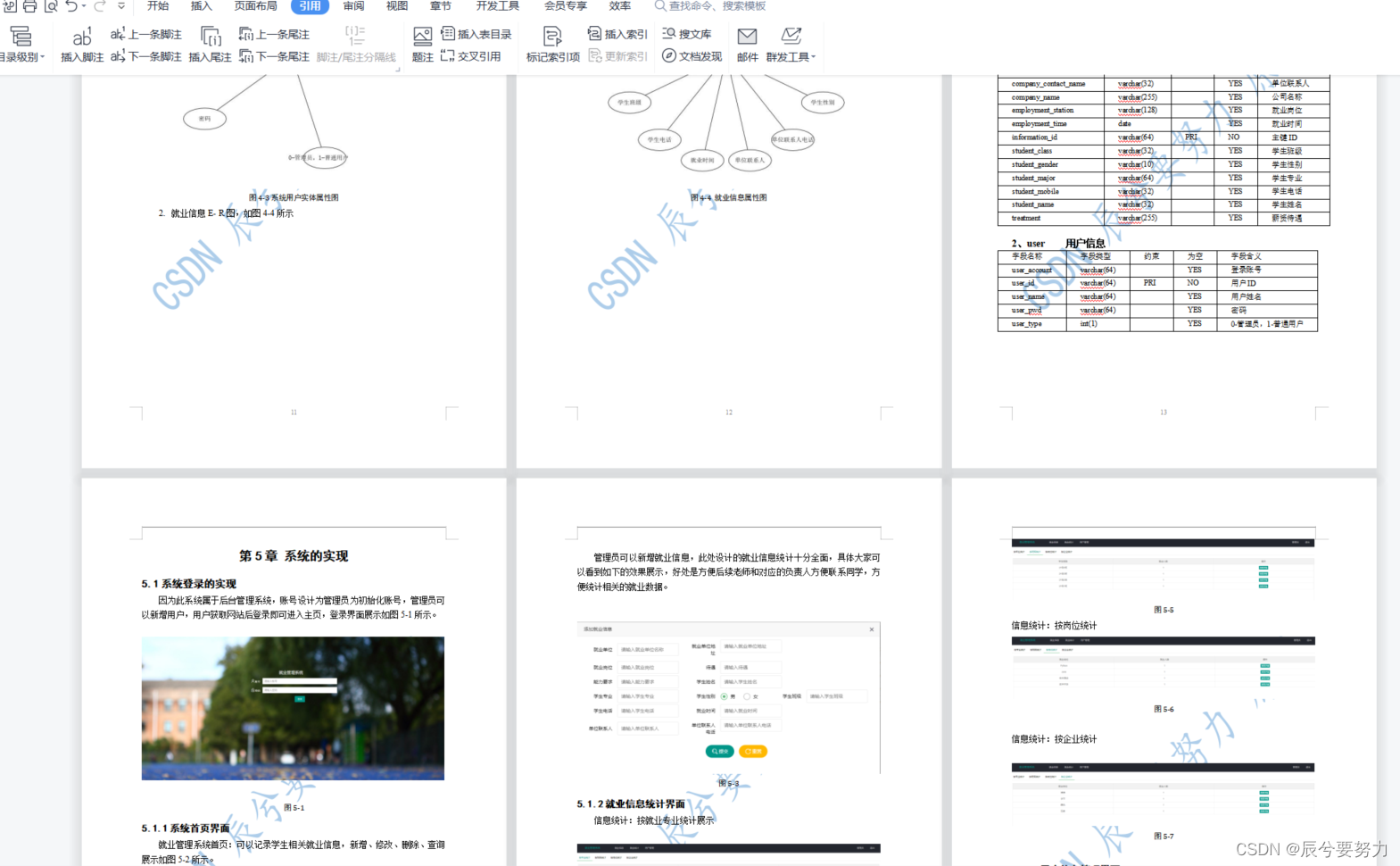Click the blurred login page screenshot 图5-1
Viewport: 1400px width, 866px height.
(293, 708)
